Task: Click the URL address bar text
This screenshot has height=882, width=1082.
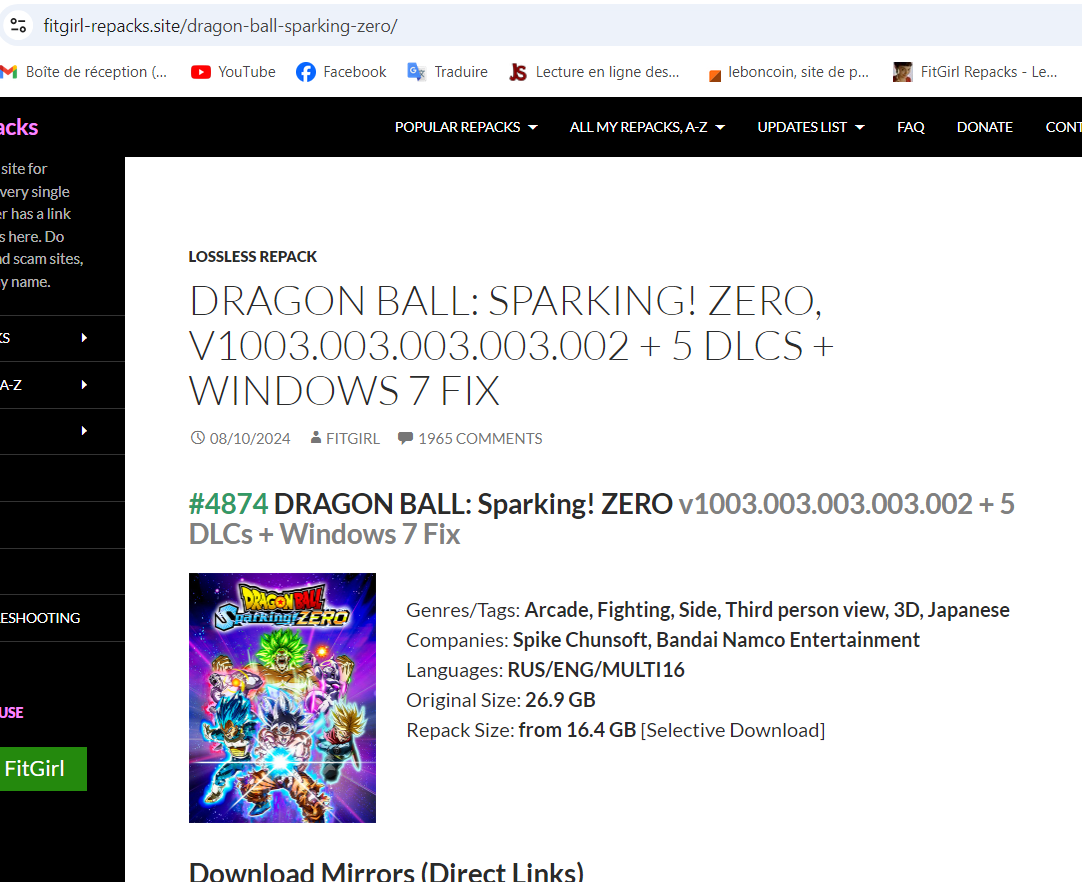Action: pyautogui.click(x=220, y=26)
